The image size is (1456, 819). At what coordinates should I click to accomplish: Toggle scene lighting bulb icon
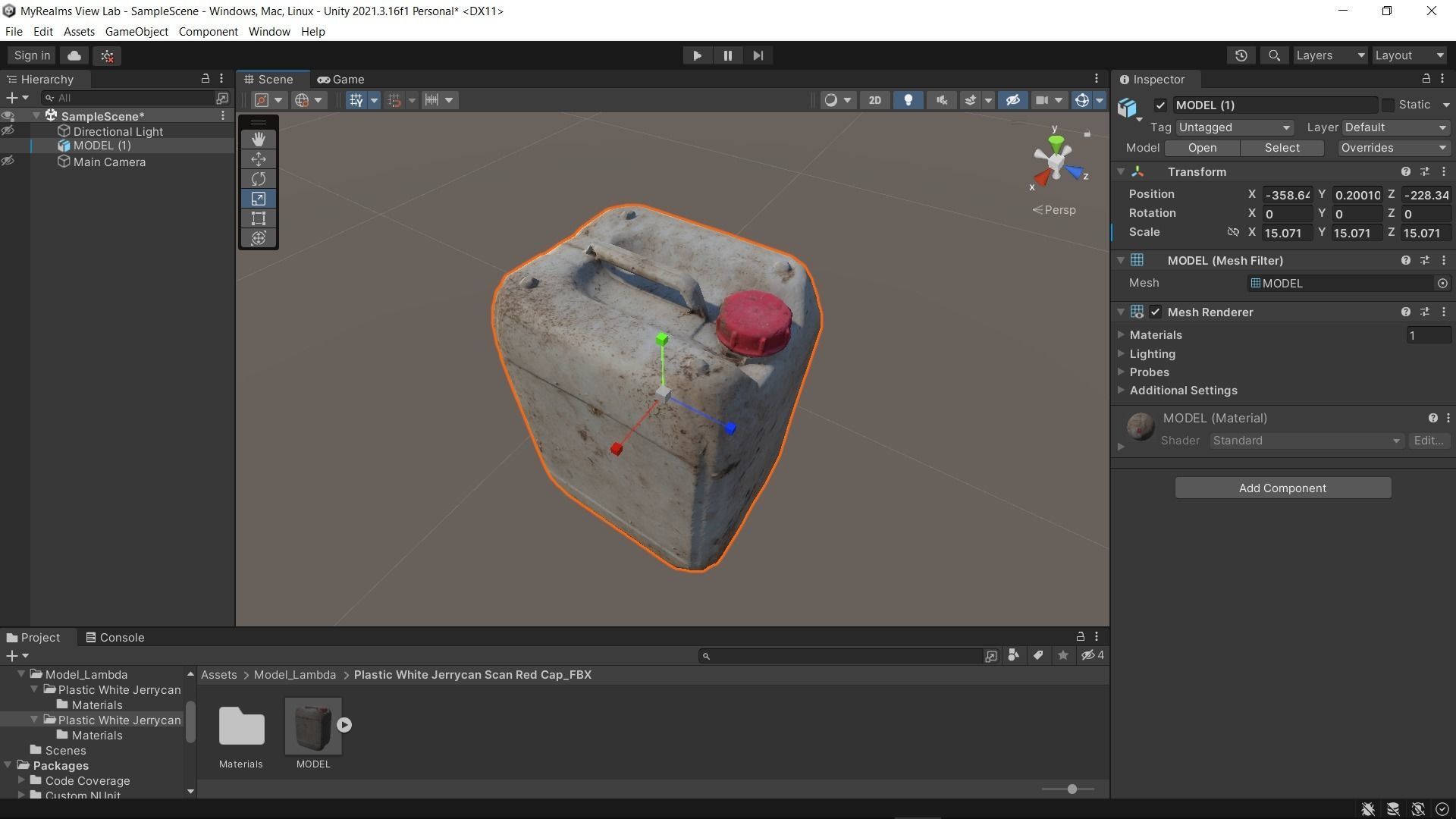click(x=908, y=100)
